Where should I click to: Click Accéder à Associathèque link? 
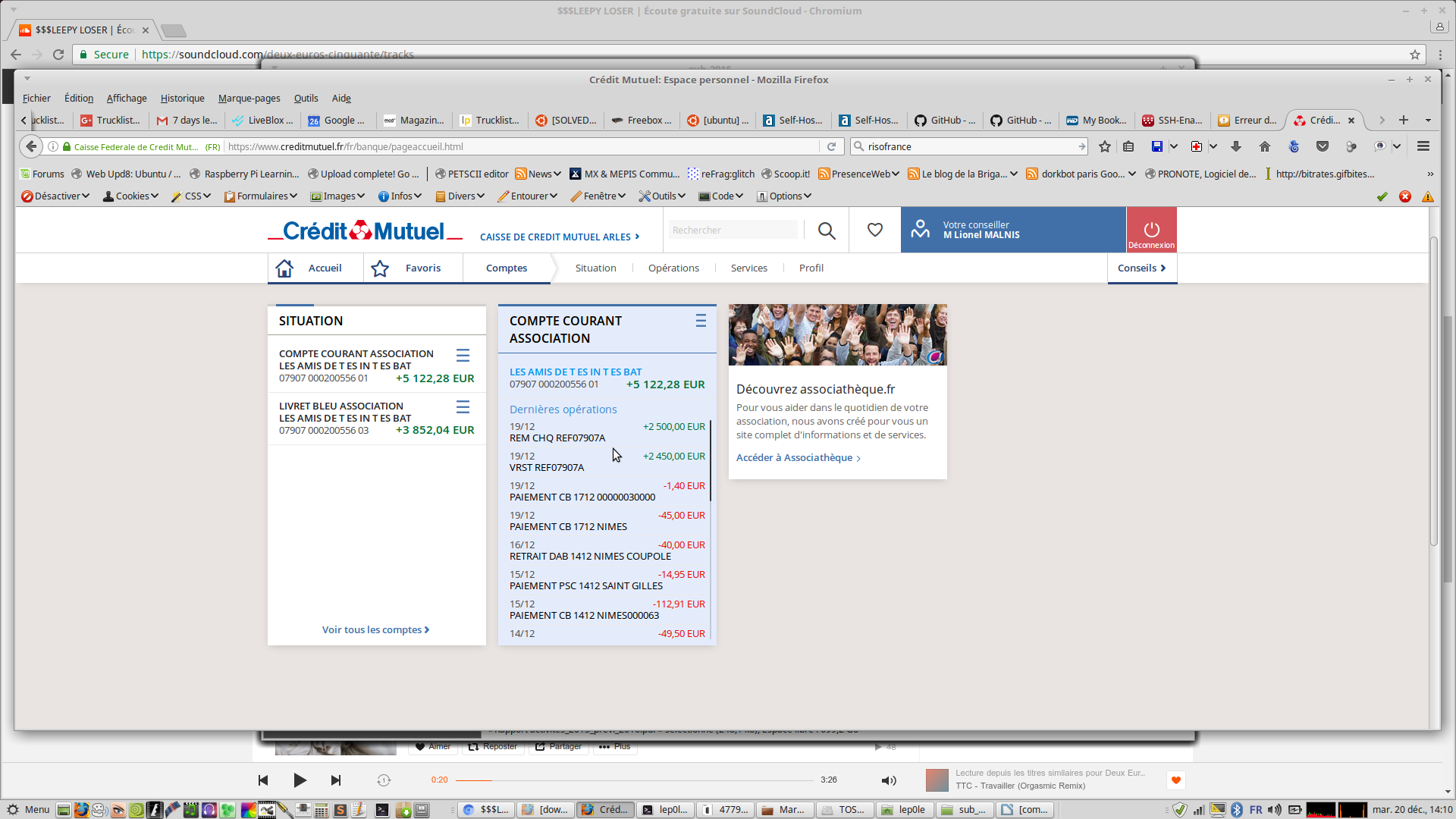coord(798,458)
